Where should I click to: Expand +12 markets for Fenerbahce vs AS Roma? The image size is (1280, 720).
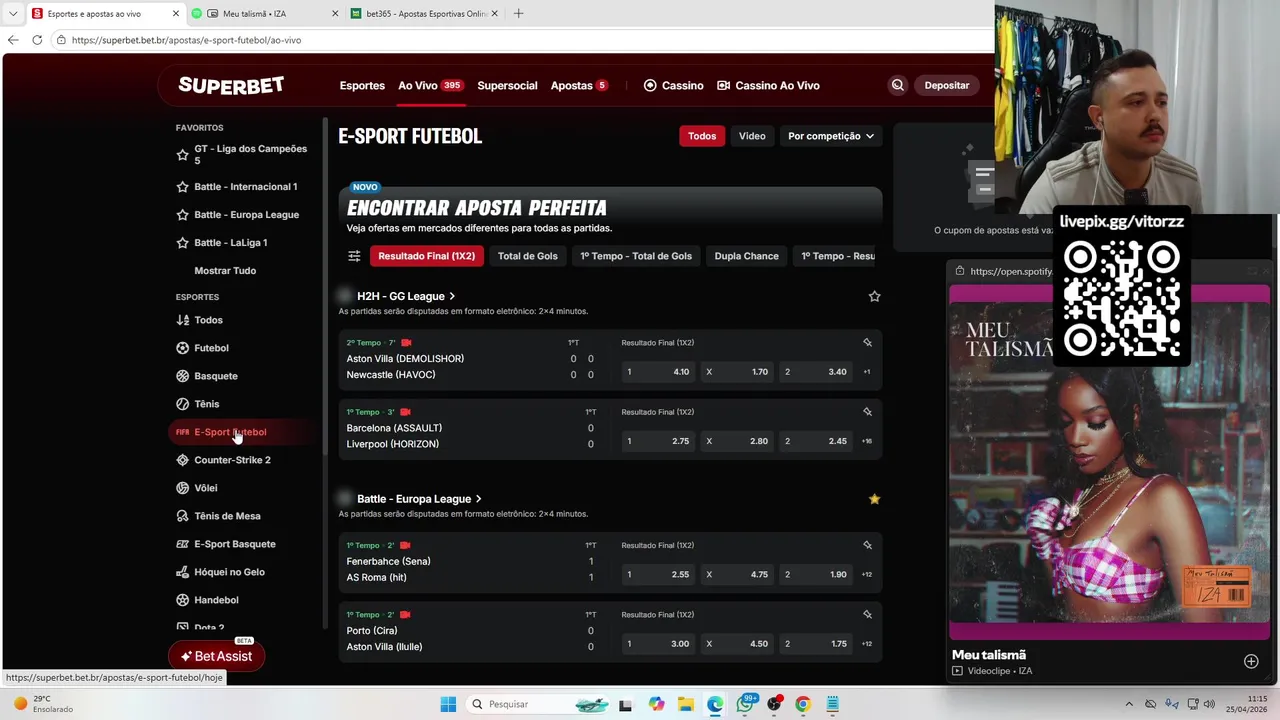click(867, 574)
